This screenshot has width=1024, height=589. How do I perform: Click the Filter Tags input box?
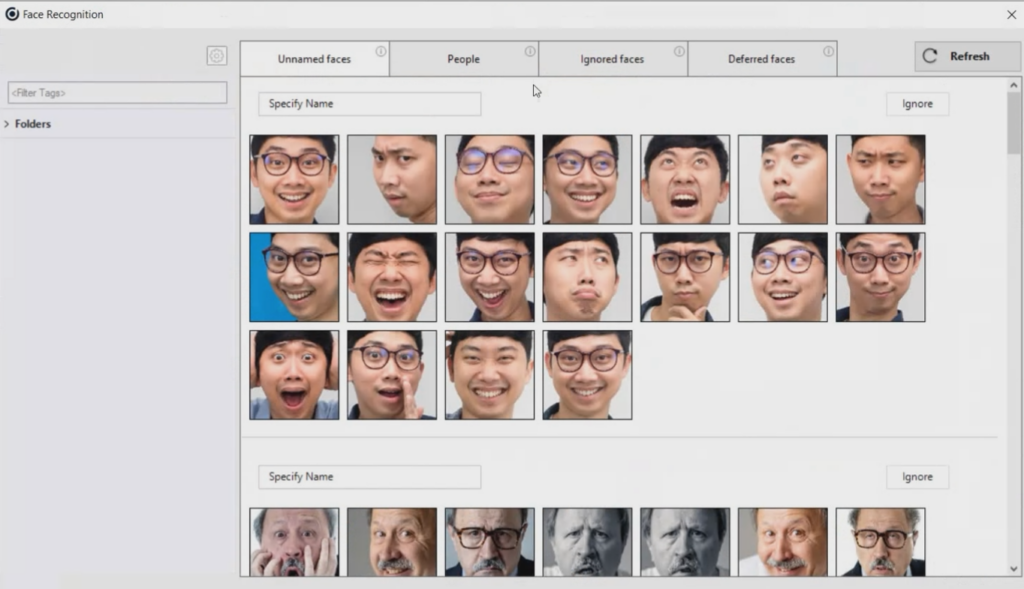[x=118, y=93]
